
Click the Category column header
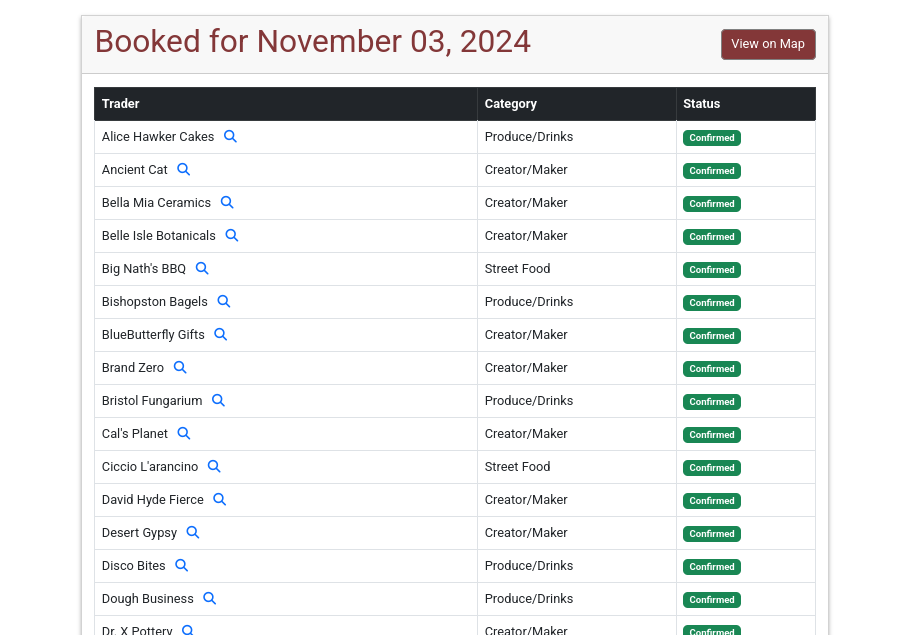510,104
